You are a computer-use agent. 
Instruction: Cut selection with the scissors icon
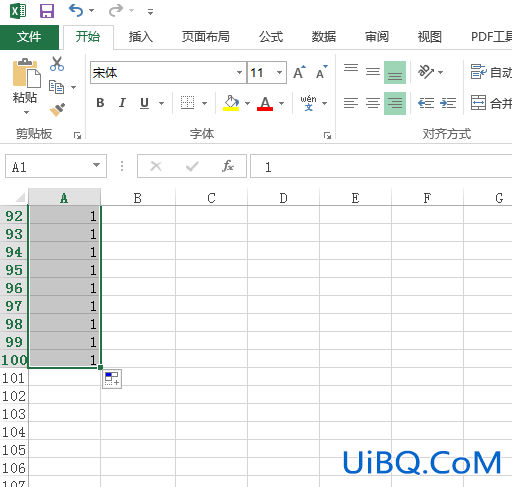[x=57, y=64]
